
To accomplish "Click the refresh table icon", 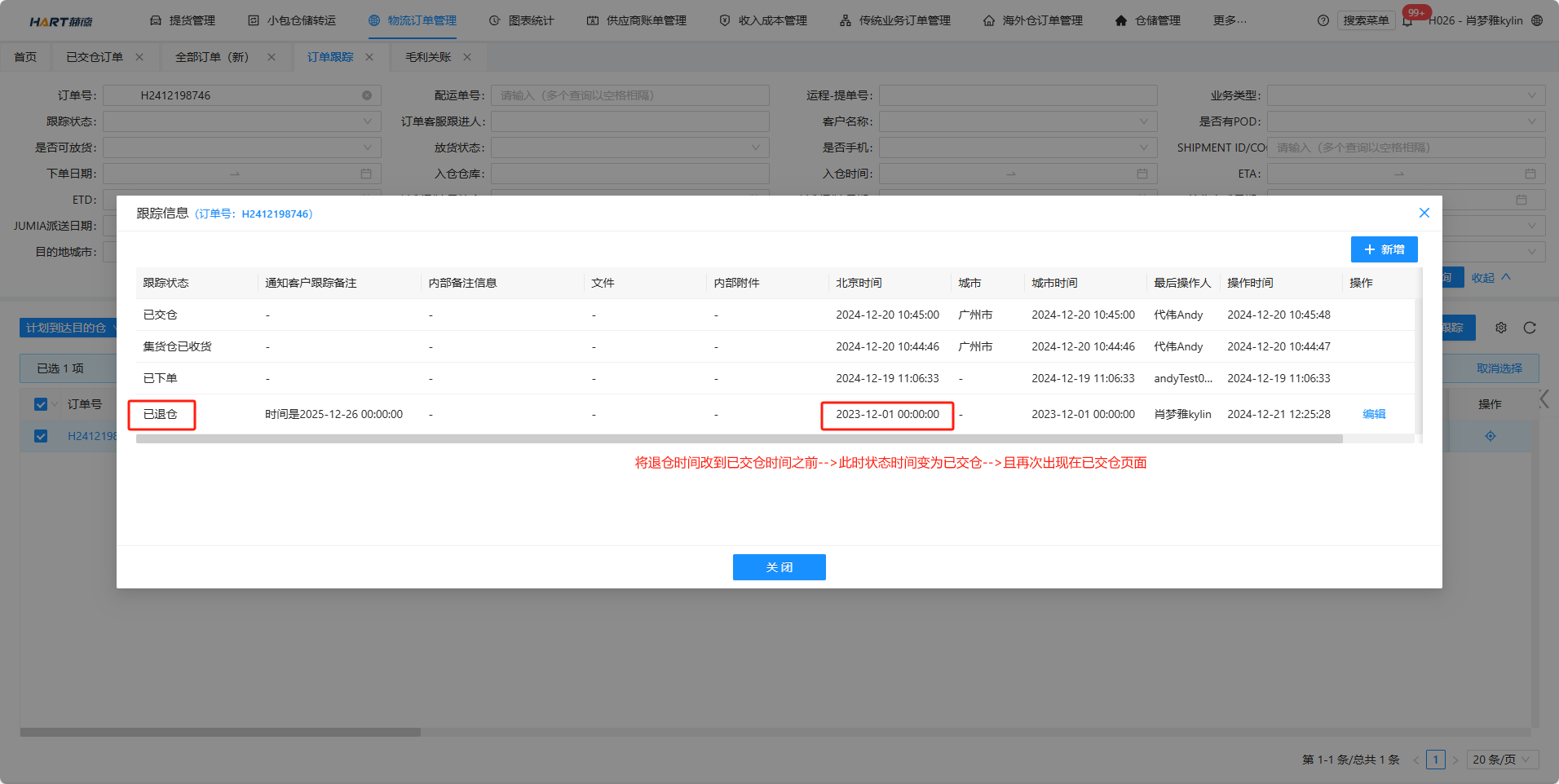I will pyautogui.click(x=1530, y=328).
